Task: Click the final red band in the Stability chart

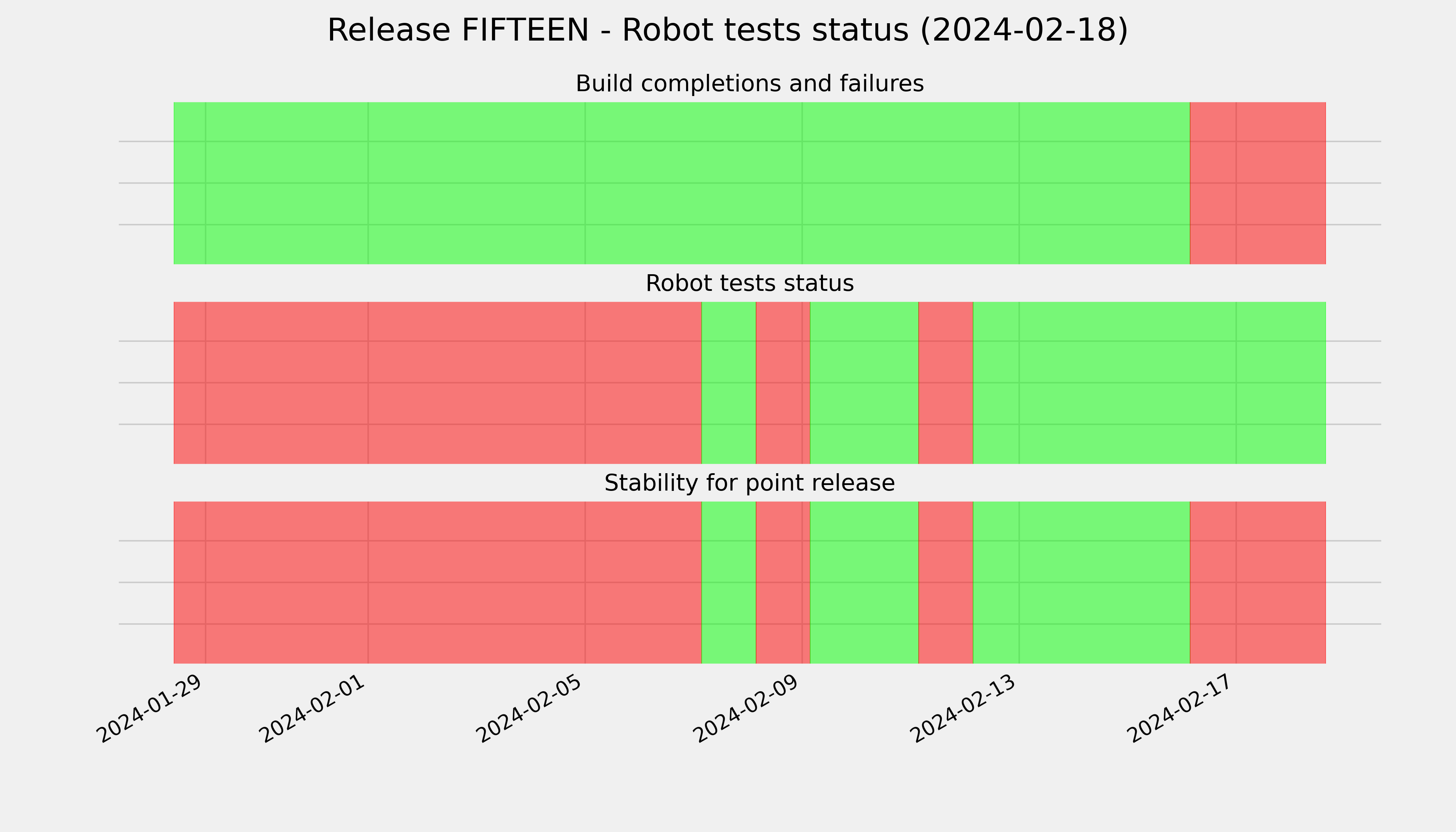Action: click(1258, 582)
